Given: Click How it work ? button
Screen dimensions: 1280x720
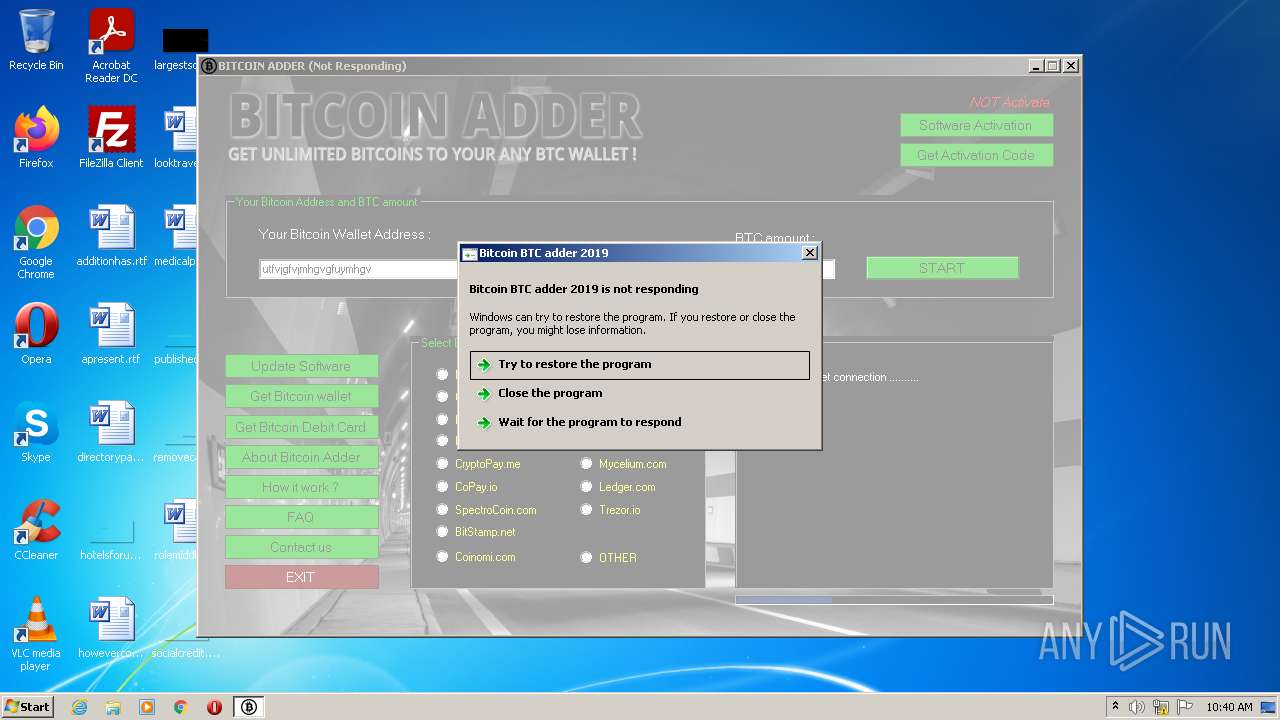Looking at the screenshot, I should pyautogui.click(x=301, y=487).
